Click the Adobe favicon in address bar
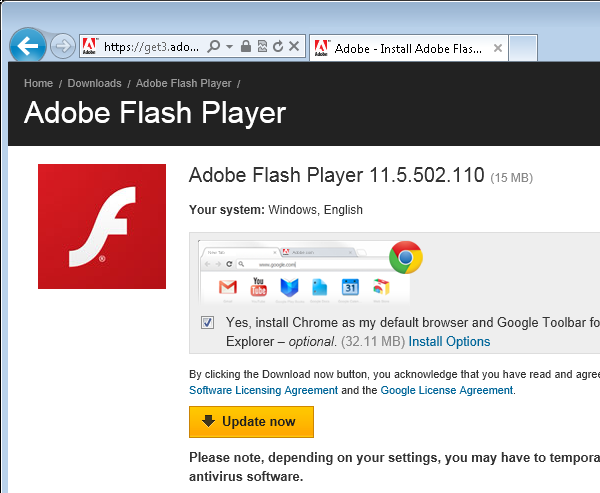The image size is (600, 493). click(90, 46)
